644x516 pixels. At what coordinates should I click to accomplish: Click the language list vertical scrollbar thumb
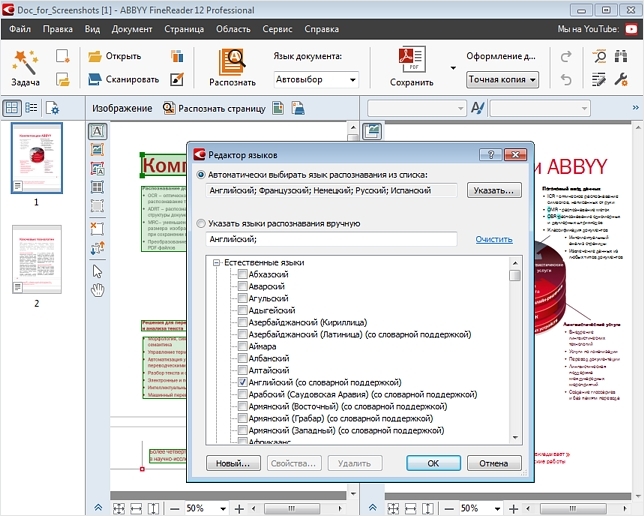[x=515, y=275]
